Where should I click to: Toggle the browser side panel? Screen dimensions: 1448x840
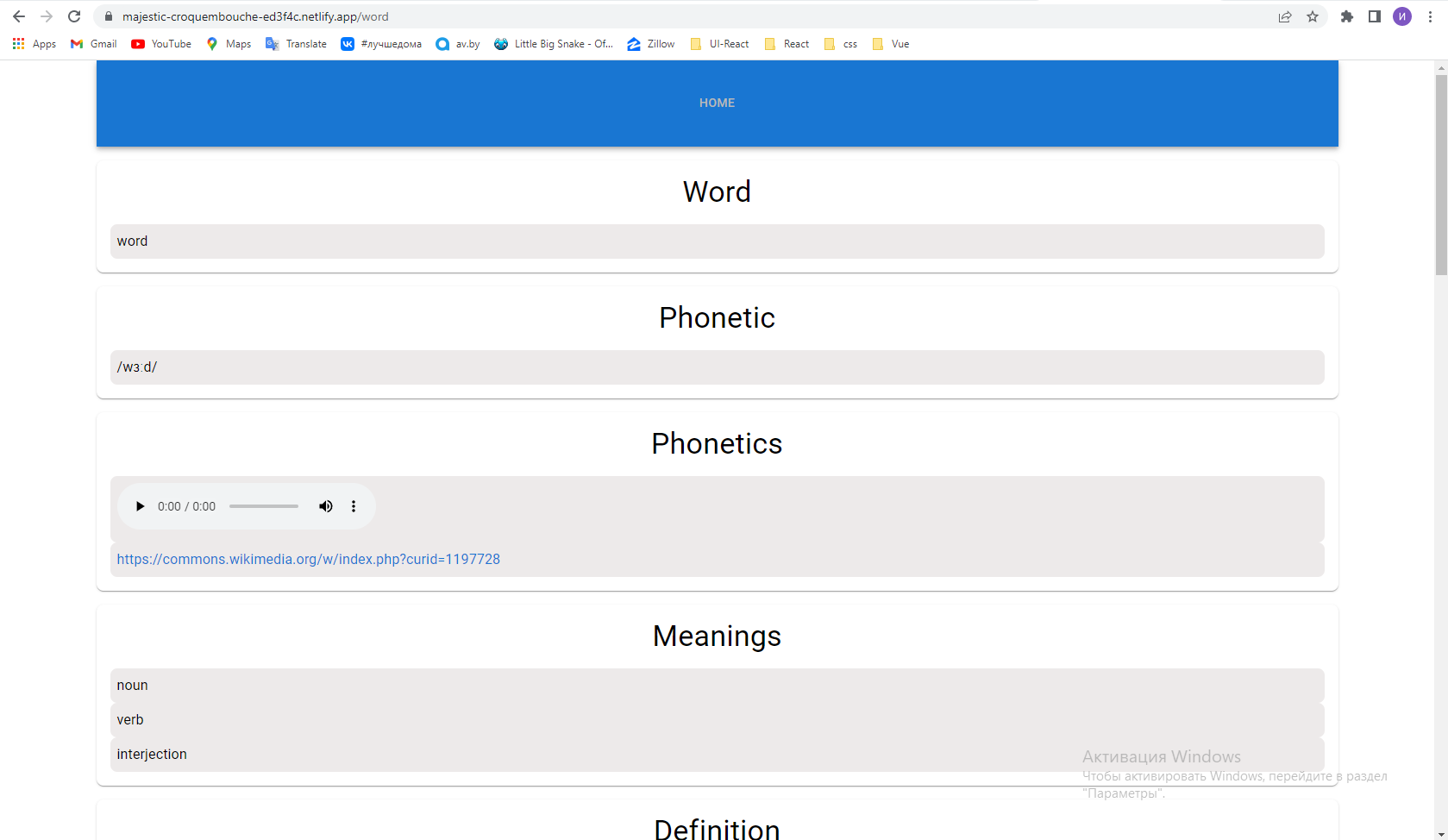click(x=1375, y=16)
